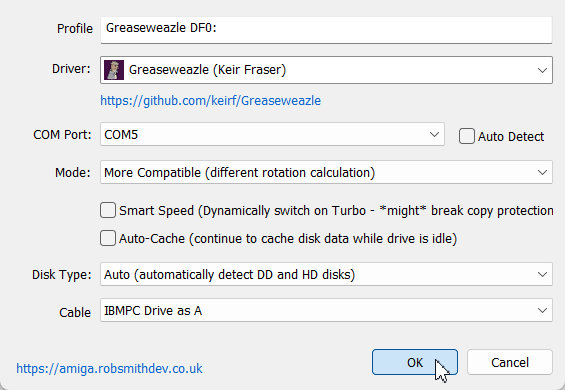The height and width of the screenshot is (390, 565).
Task: Open the Greaseweazle GitHub link
Action: (x=210, y=101)
